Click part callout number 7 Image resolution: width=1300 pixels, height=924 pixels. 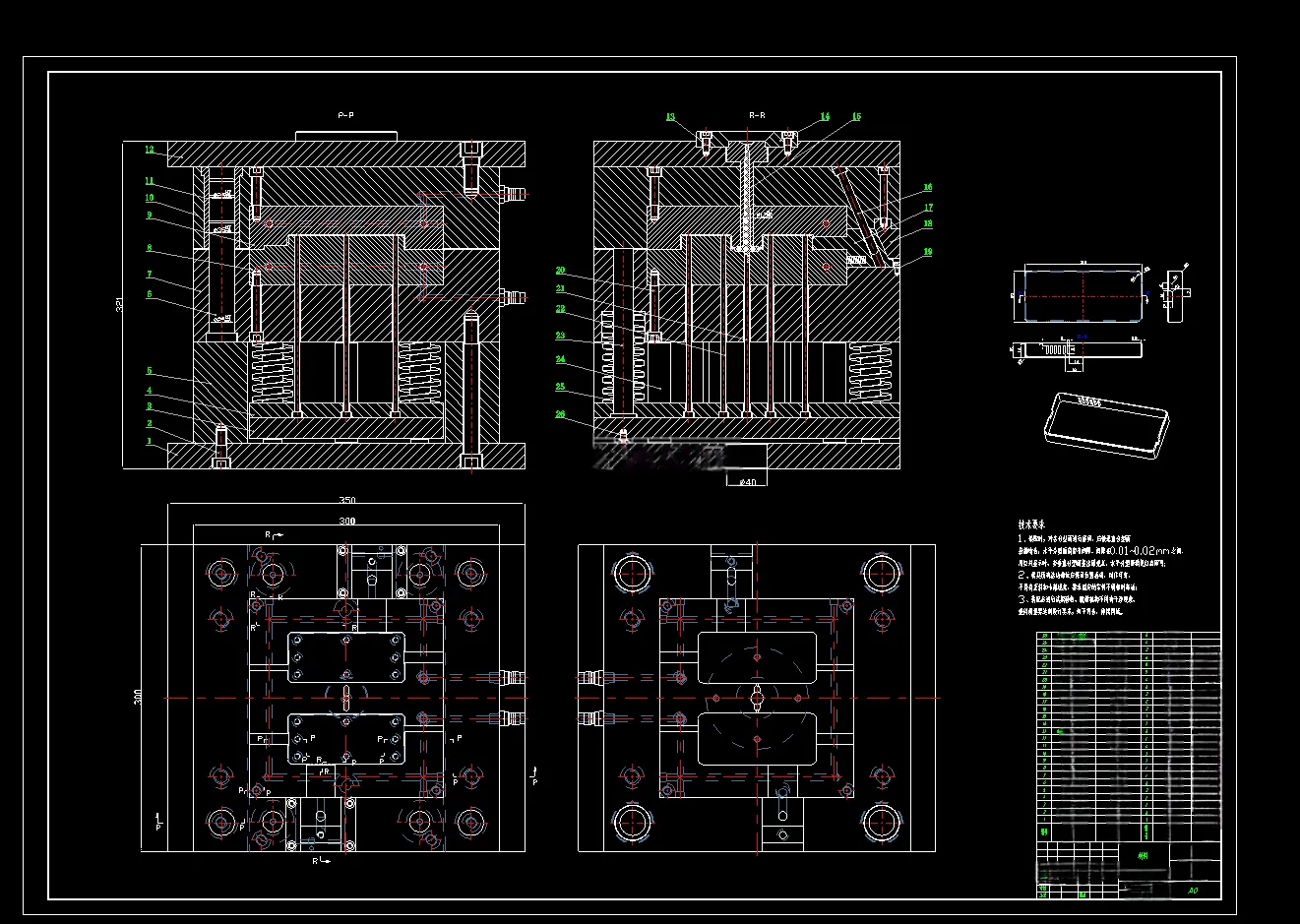point(150,275)
